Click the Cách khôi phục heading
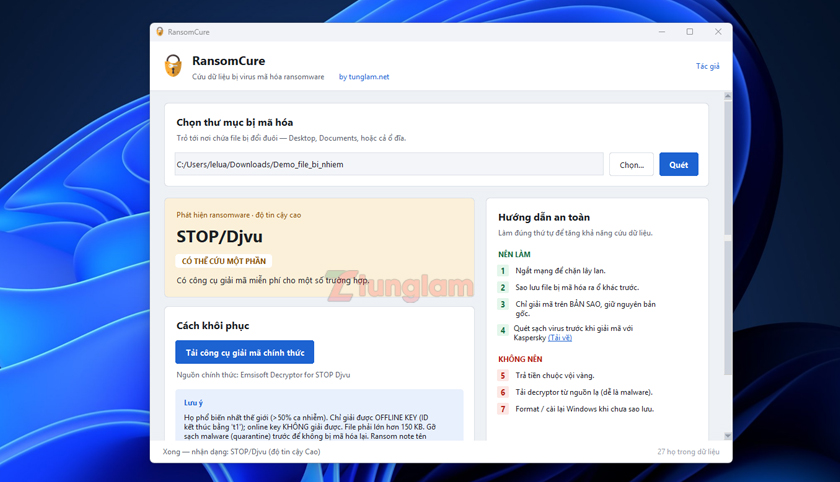Viewport: 840px width, 482px height. pyautogui.click(x=213, y=326)
